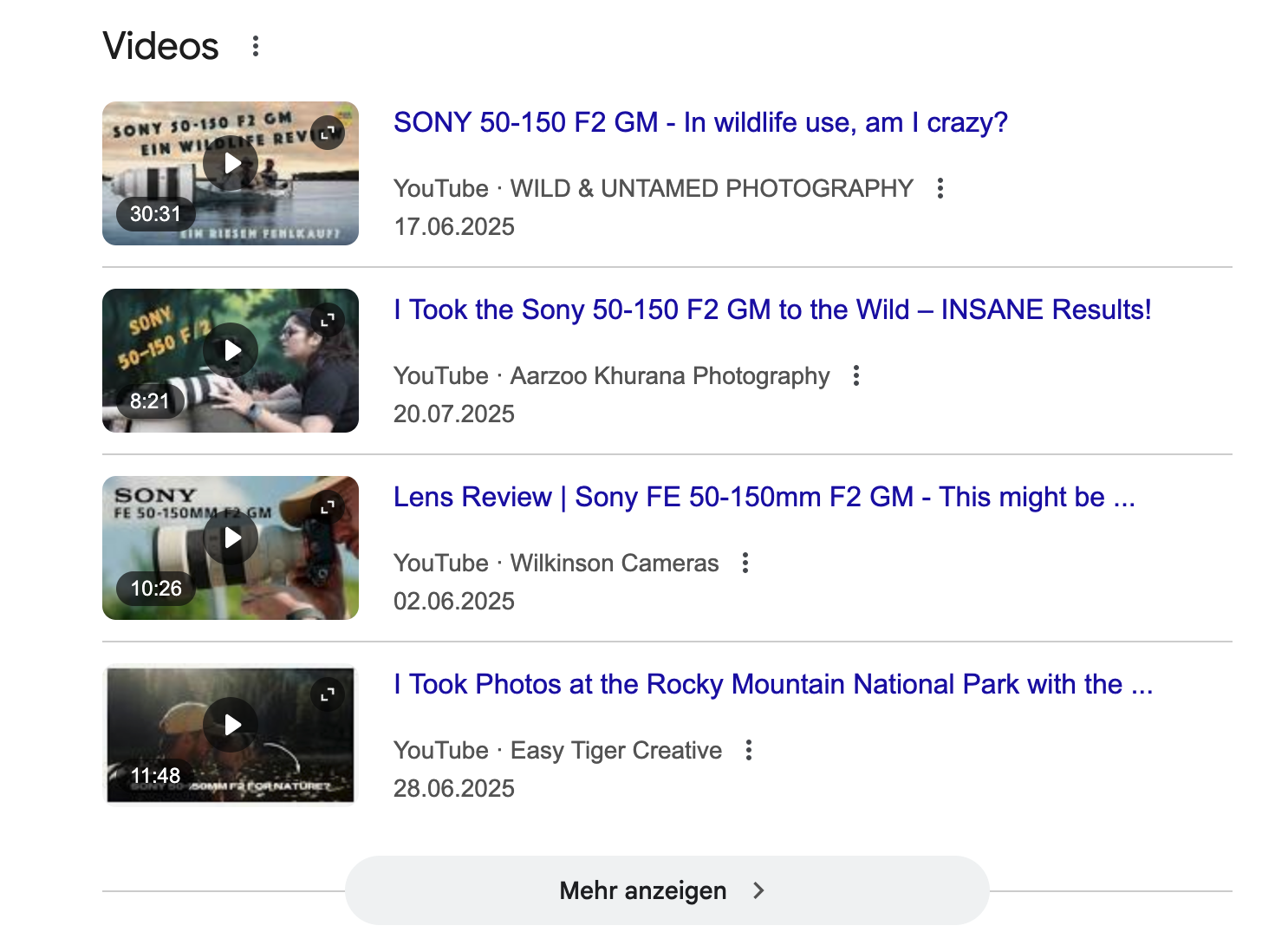Expand more videos via the chevron arrow
The height and width of the screenshot is (945, 1288).
click(758, 890)
